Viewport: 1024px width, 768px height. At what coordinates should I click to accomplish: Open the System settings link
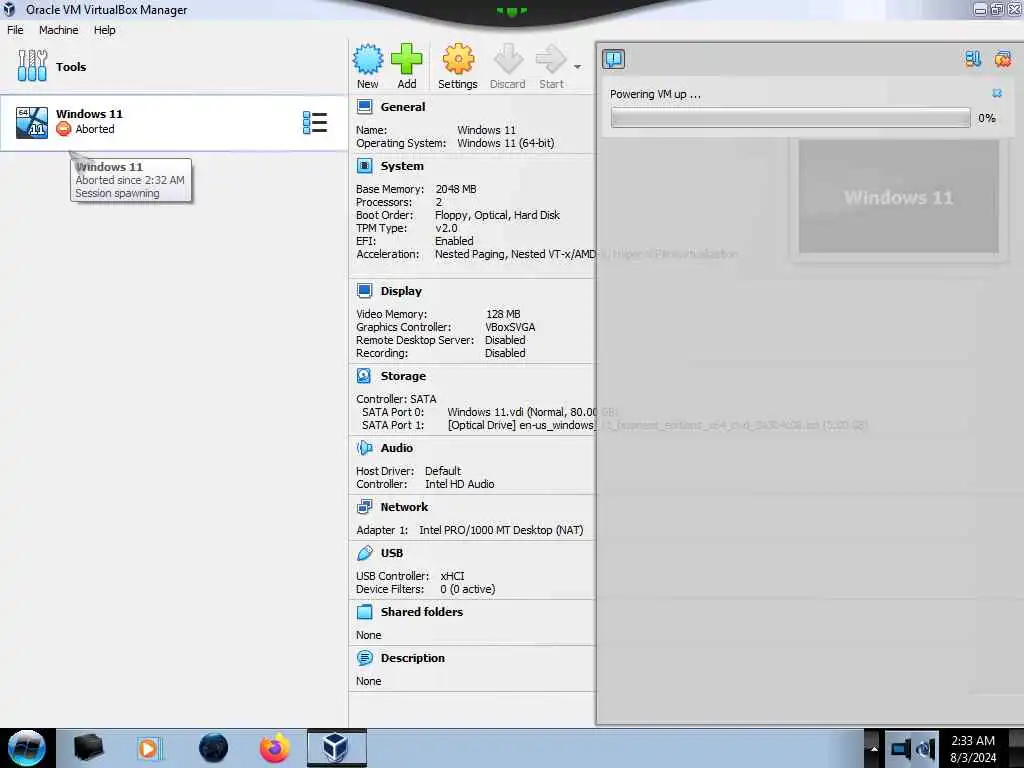pos(402,166)
